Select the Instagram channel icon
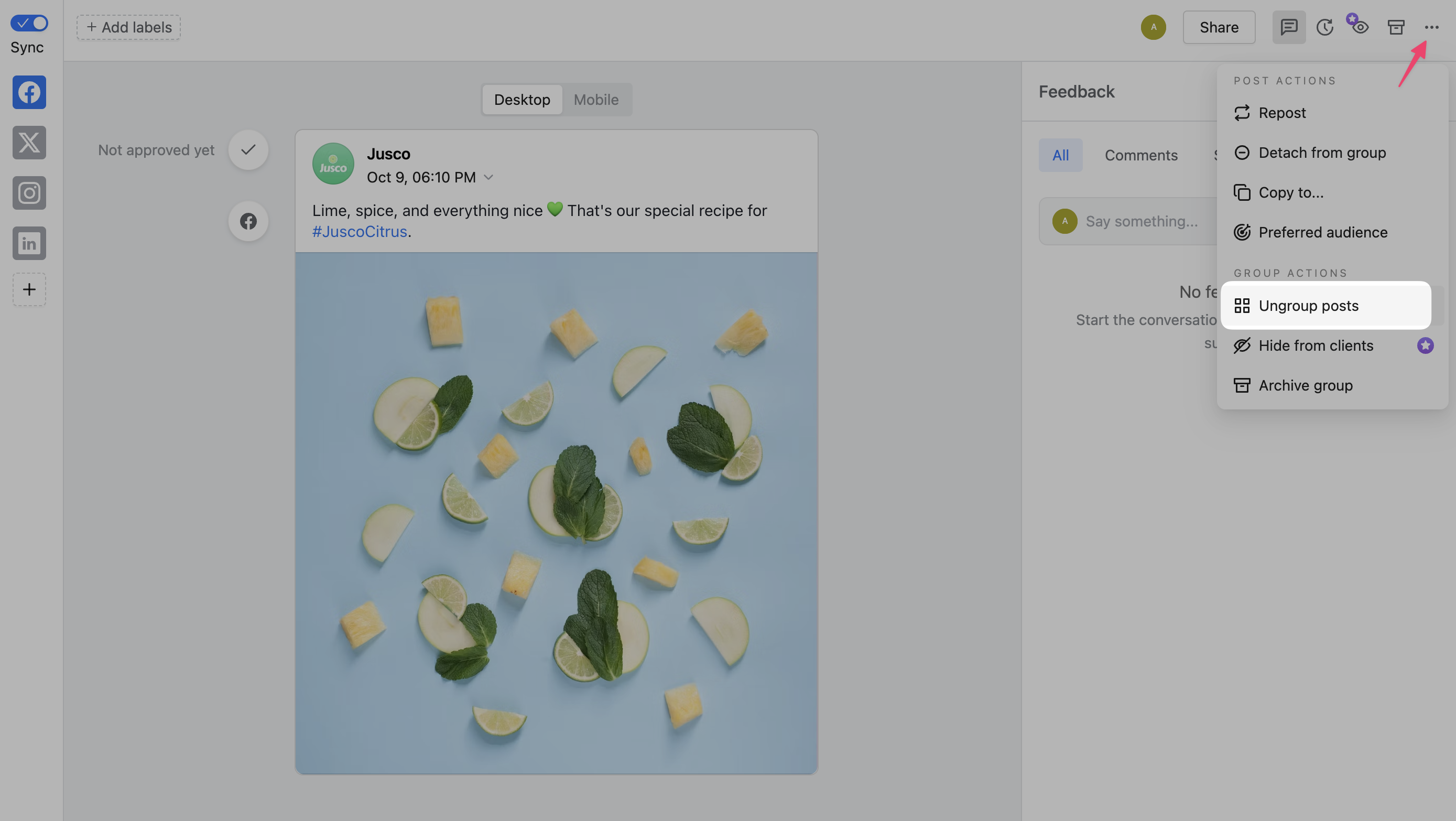Screen dimensions: 1456x821 point(29,193)
